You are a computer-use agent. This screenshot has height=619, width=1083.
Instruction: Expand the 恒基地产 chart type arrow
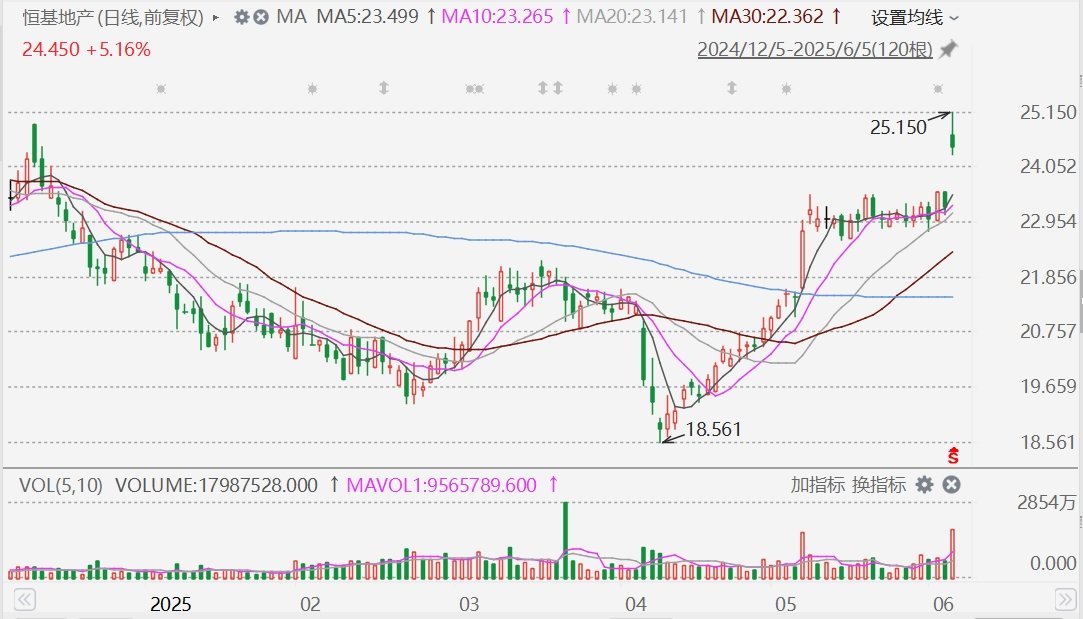(215, 17)
